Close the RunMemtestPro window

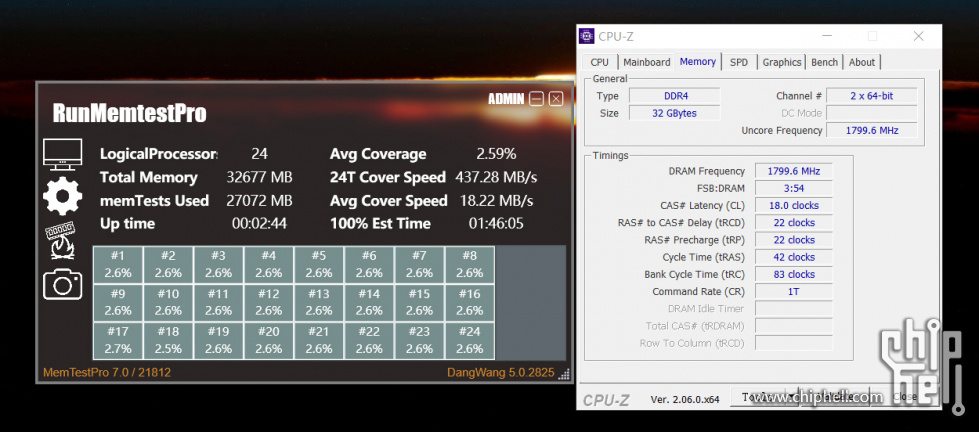556,99
